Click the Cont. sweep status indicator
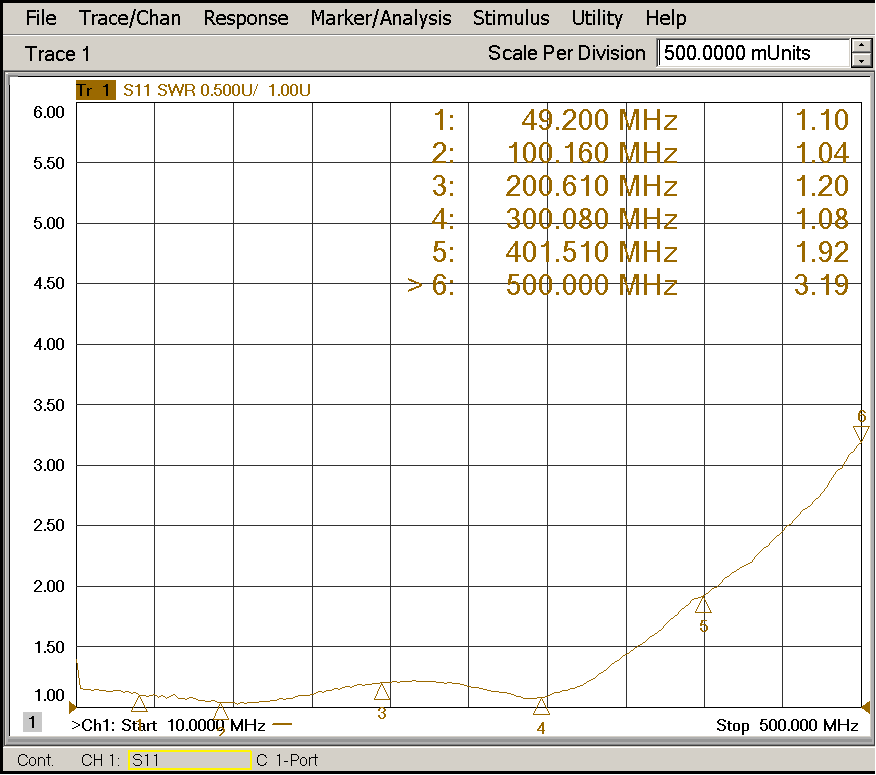Image resolution: width=876 pixels, height=775 pixels. click(36, 760)
